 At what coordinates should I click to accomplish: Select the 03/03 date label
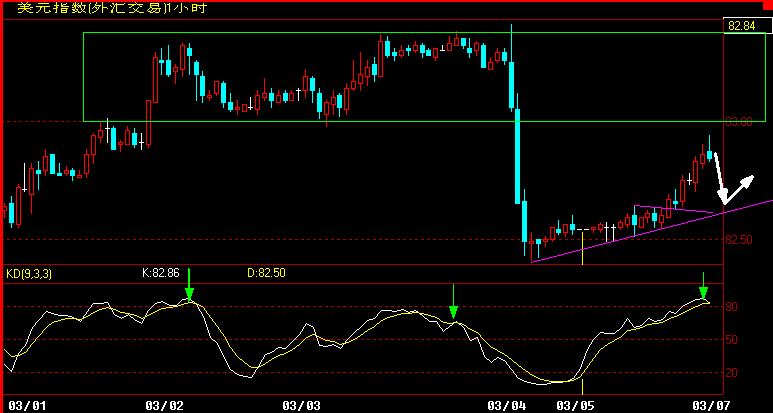301,406
